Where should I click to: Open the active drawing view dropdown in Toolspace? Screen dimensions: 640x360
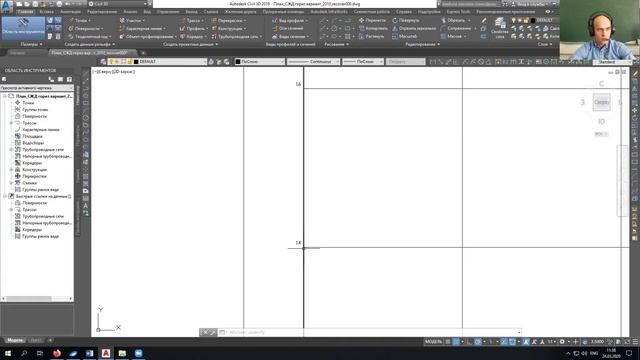[x=37, y=88]
